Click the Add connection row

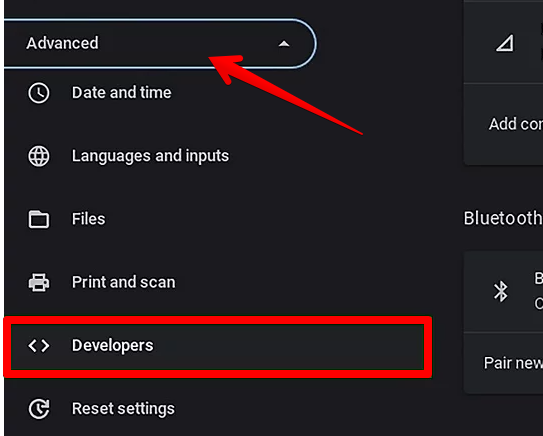(x=503, y=124)
